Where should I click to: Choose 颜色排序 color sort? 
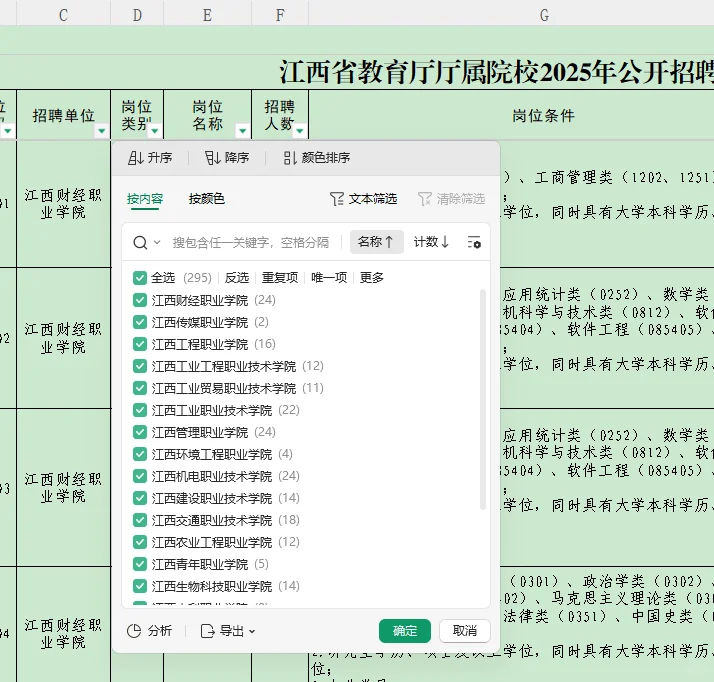tap(316, 158)
